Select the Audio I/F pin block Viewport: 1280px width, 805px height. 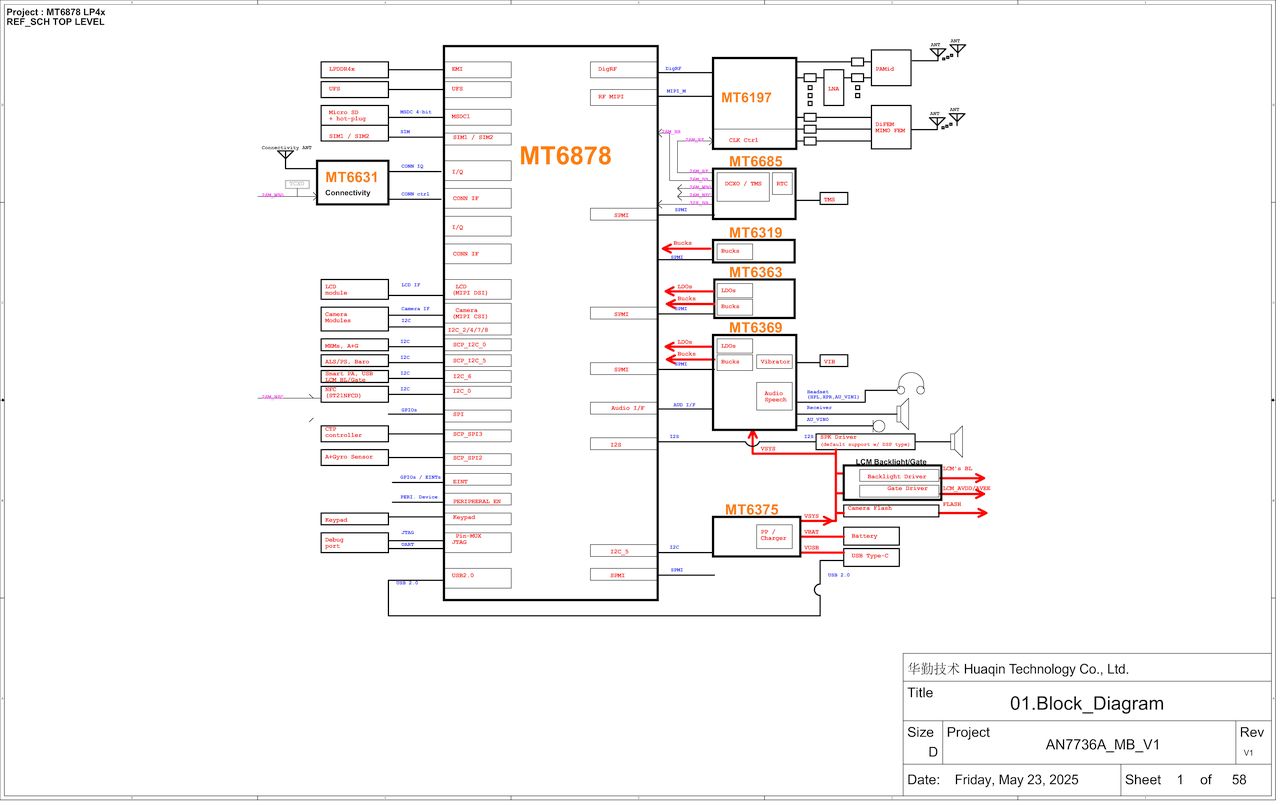pos(625,408)
